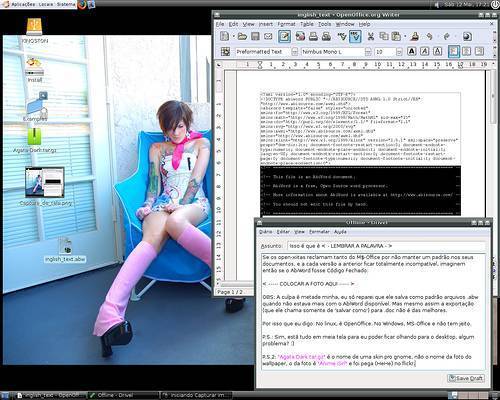Click the Open folder icon in Writer
Viewport: 500px width, 400px height.
242,36
